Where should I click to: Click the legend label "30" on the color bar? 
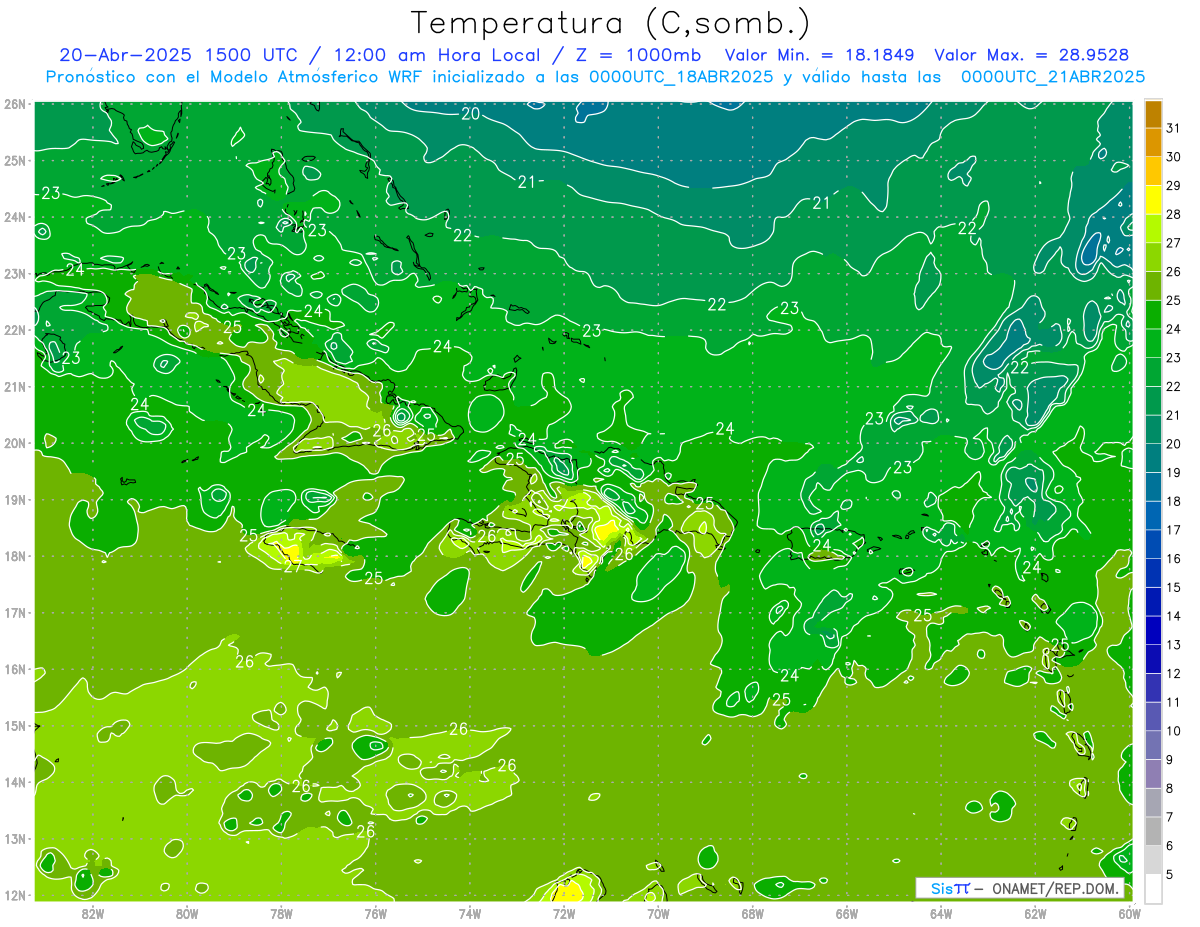coord(1173,157)
